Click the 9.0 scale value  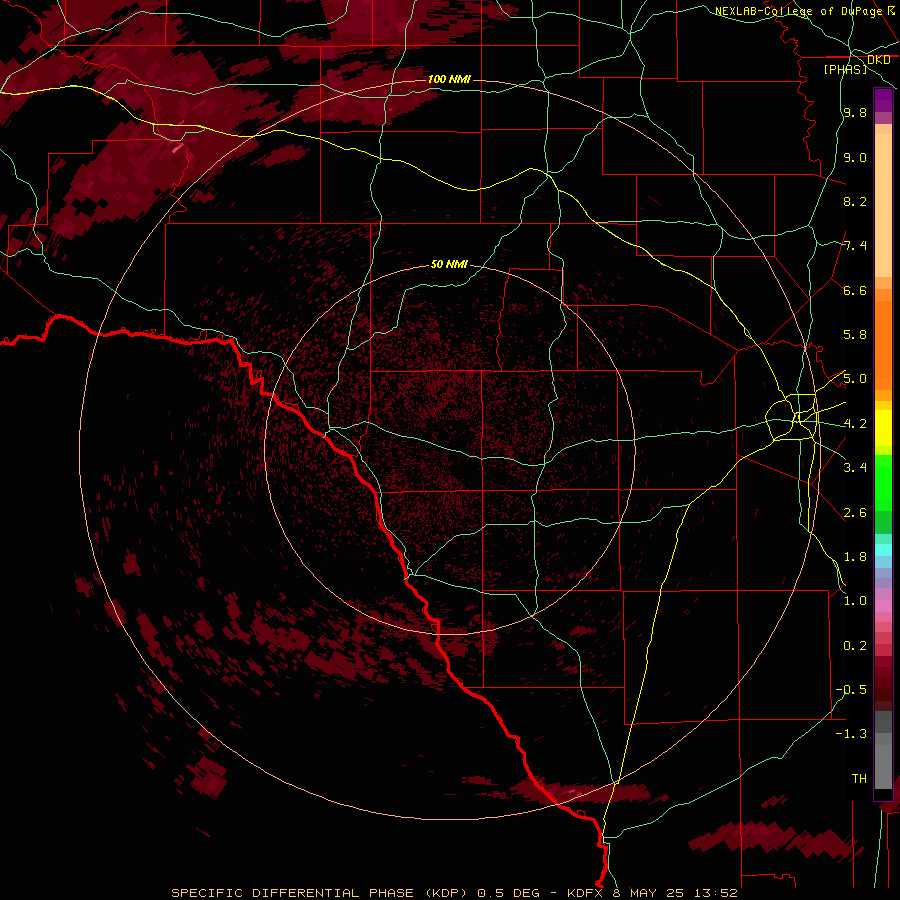tap(855, 157)
